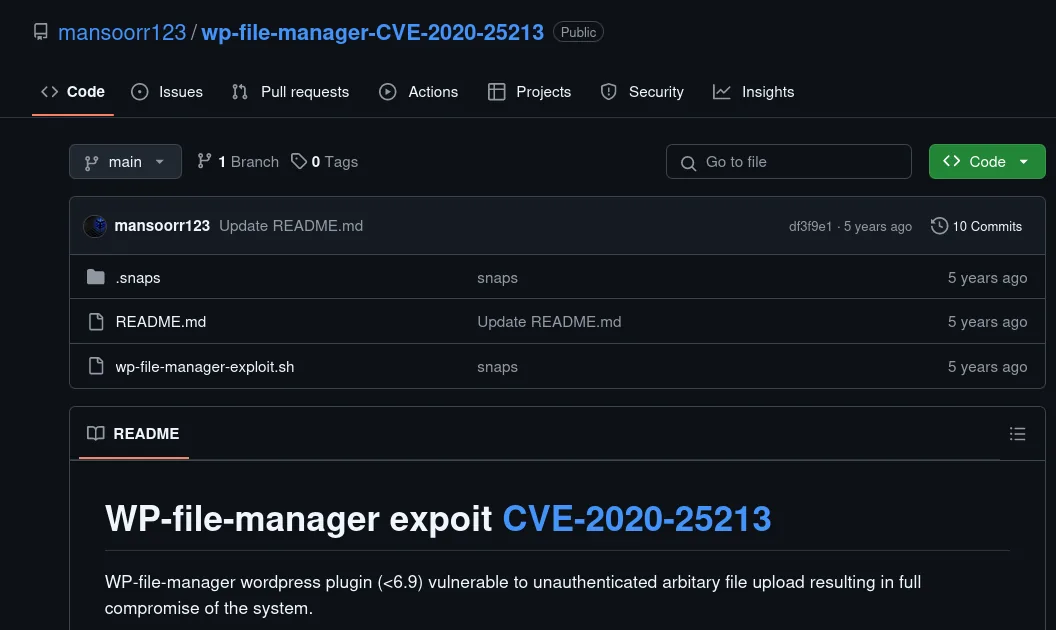This screenshot has height=630, width=1056.
Task: Click the Insights graph icon
Action: point(721,92)
